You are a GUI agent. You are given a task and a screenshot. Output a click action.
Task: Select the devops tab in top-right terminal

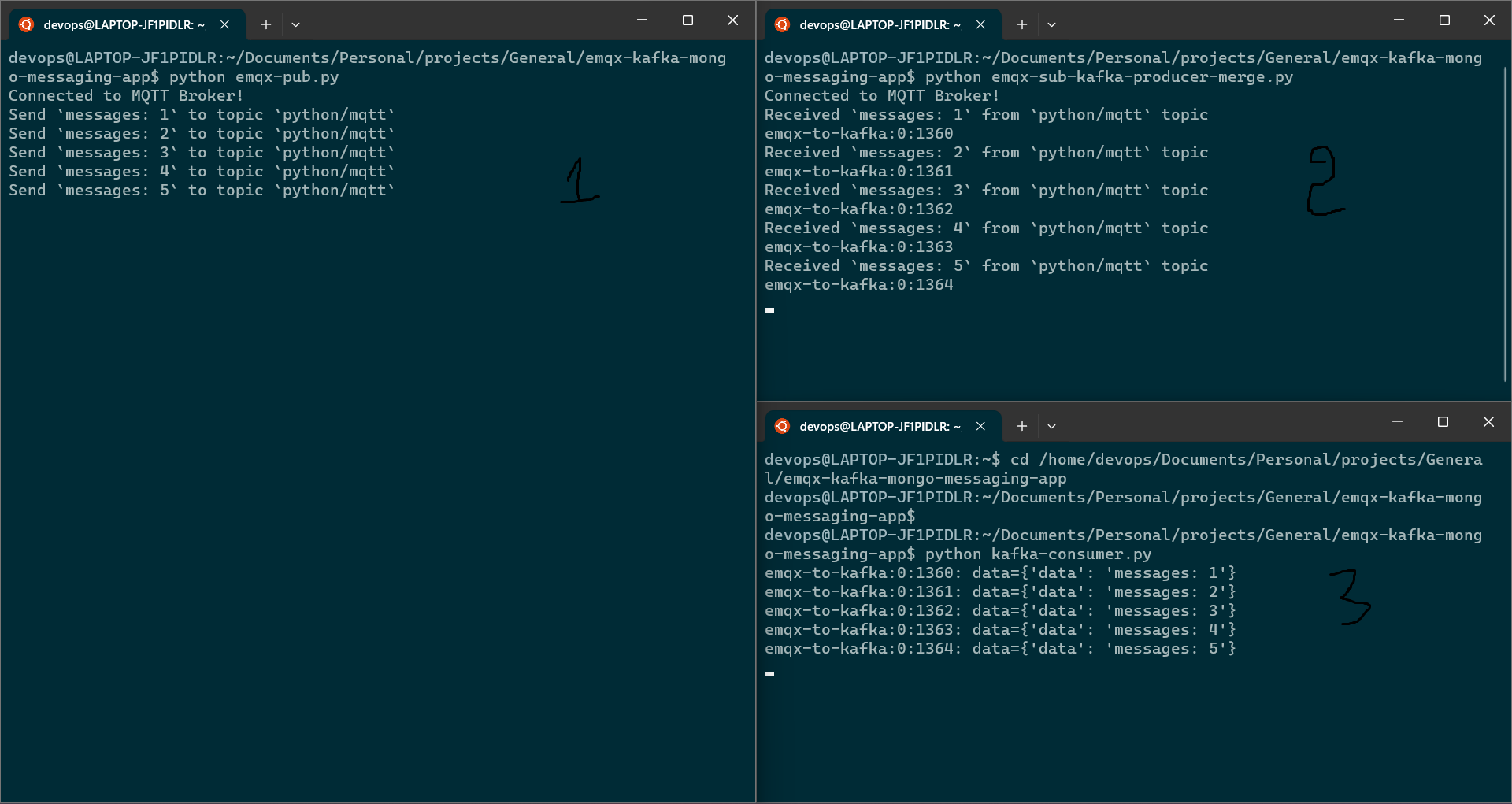coord(883,24)
